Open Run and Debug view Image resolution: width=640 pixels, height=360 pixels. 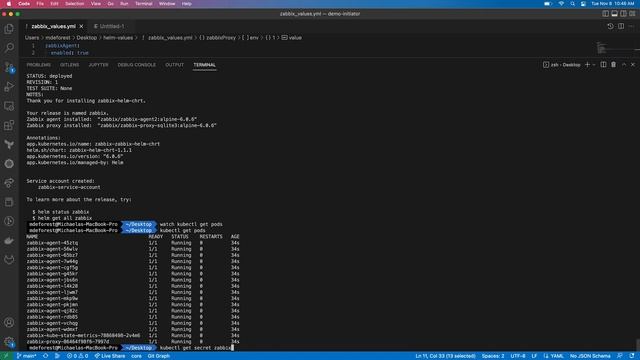click(9, 87)
